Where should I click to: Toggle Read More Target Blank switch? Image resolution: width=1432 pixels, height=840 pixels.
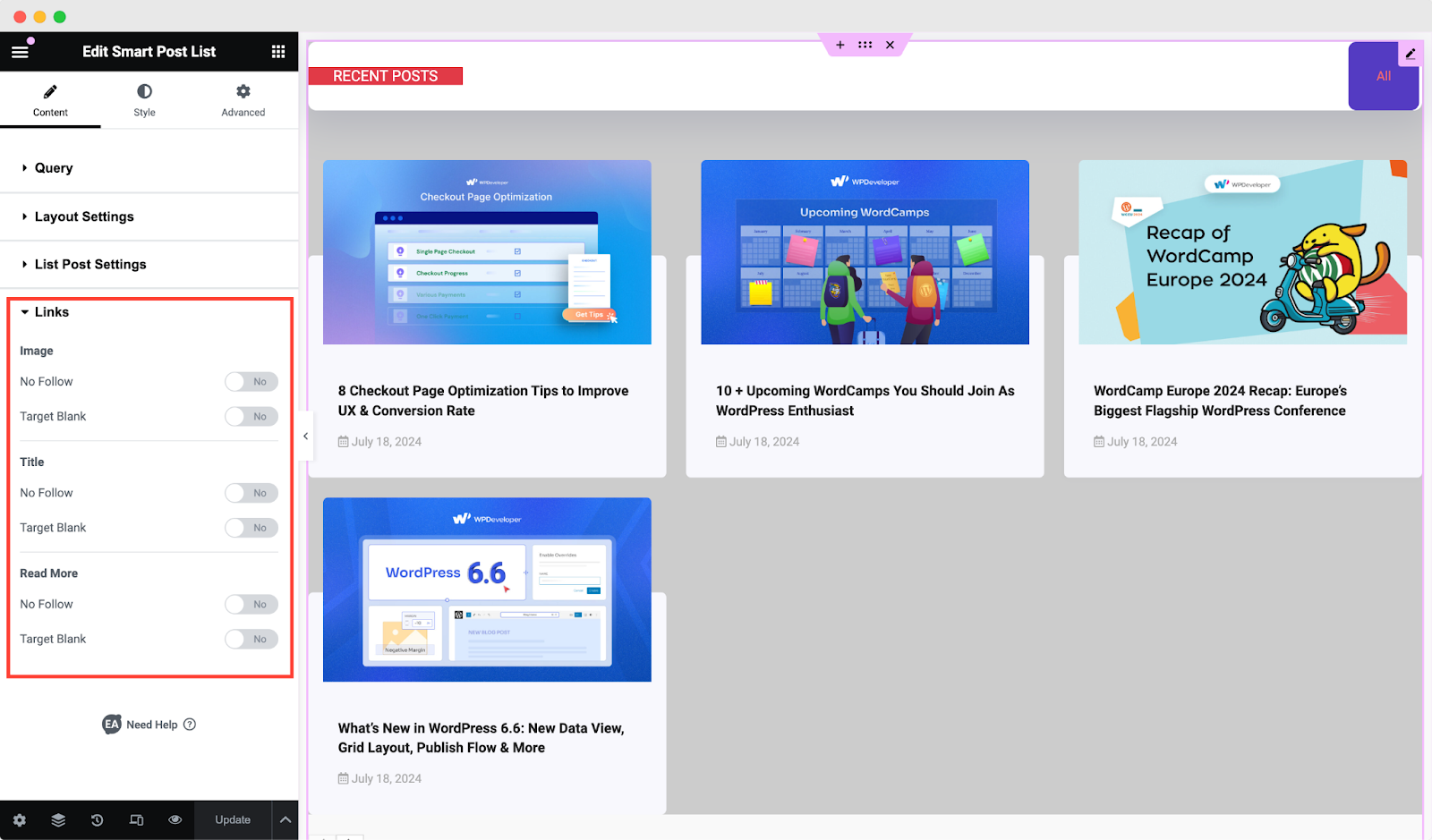(251, 640)
